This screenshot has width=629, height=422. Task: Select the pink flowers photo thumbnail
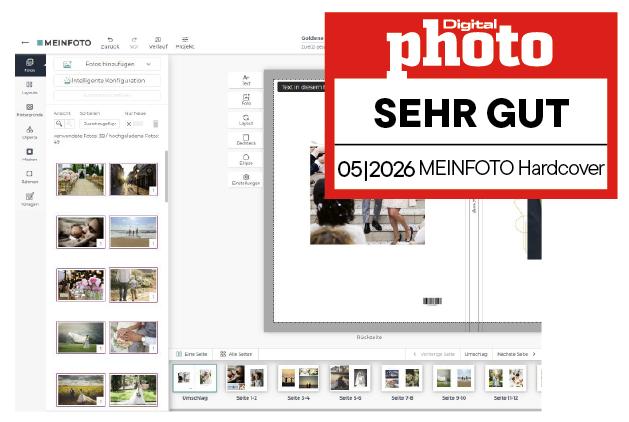[81, 285]
